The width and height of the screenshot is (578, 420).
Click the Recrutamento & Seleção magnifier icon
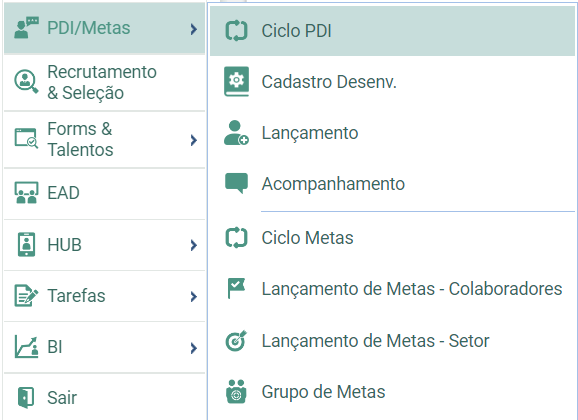pos(26,82)
